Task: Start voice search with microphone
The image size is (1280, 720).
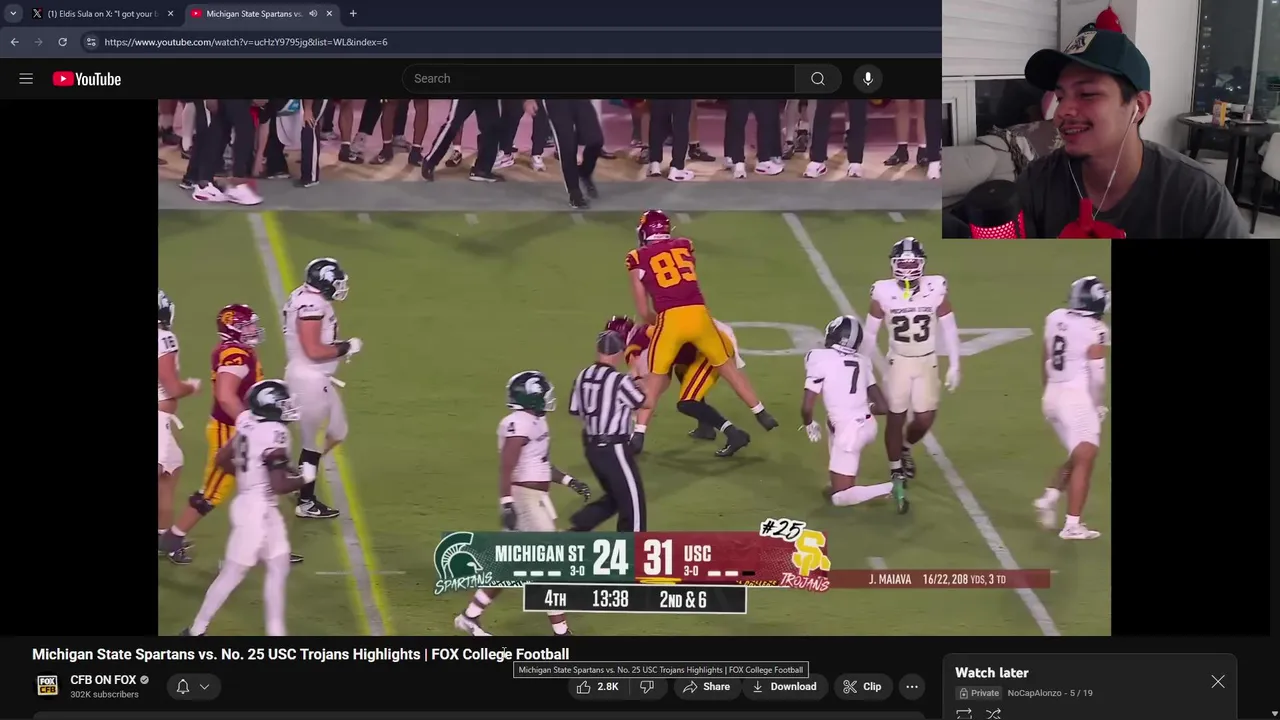Action: coord(868,79)
